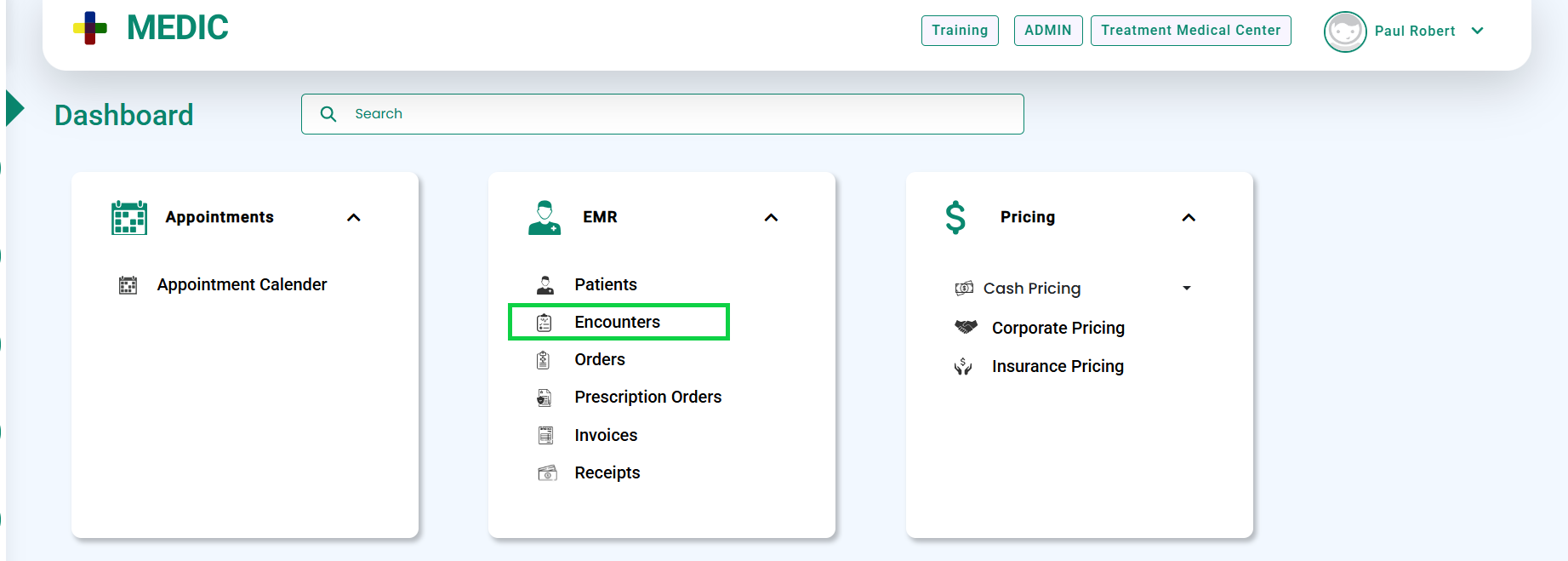1568x561 pixels.
Task: Click the Corporate Pricing handshake icon
Action: tap(966, 327)
